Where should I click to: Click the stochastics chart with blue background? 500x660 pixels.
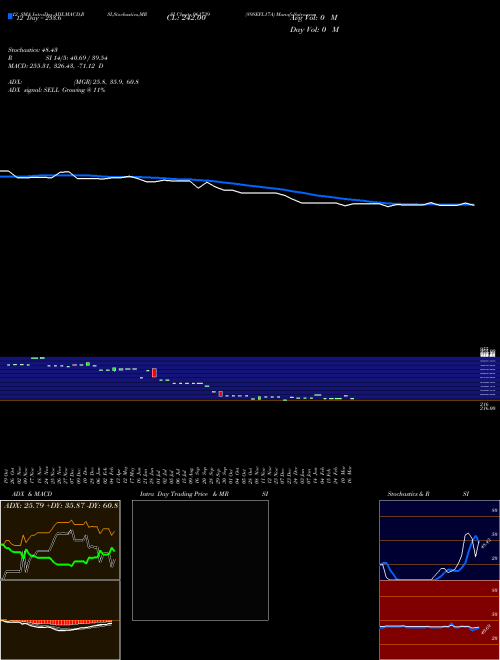pyautogui.click(x=439, y=540)
